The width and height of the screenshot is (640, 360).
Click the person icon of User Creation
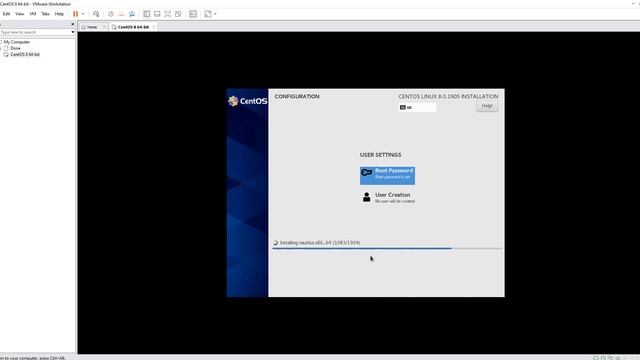pyautogui.click(x=367, y=198)
